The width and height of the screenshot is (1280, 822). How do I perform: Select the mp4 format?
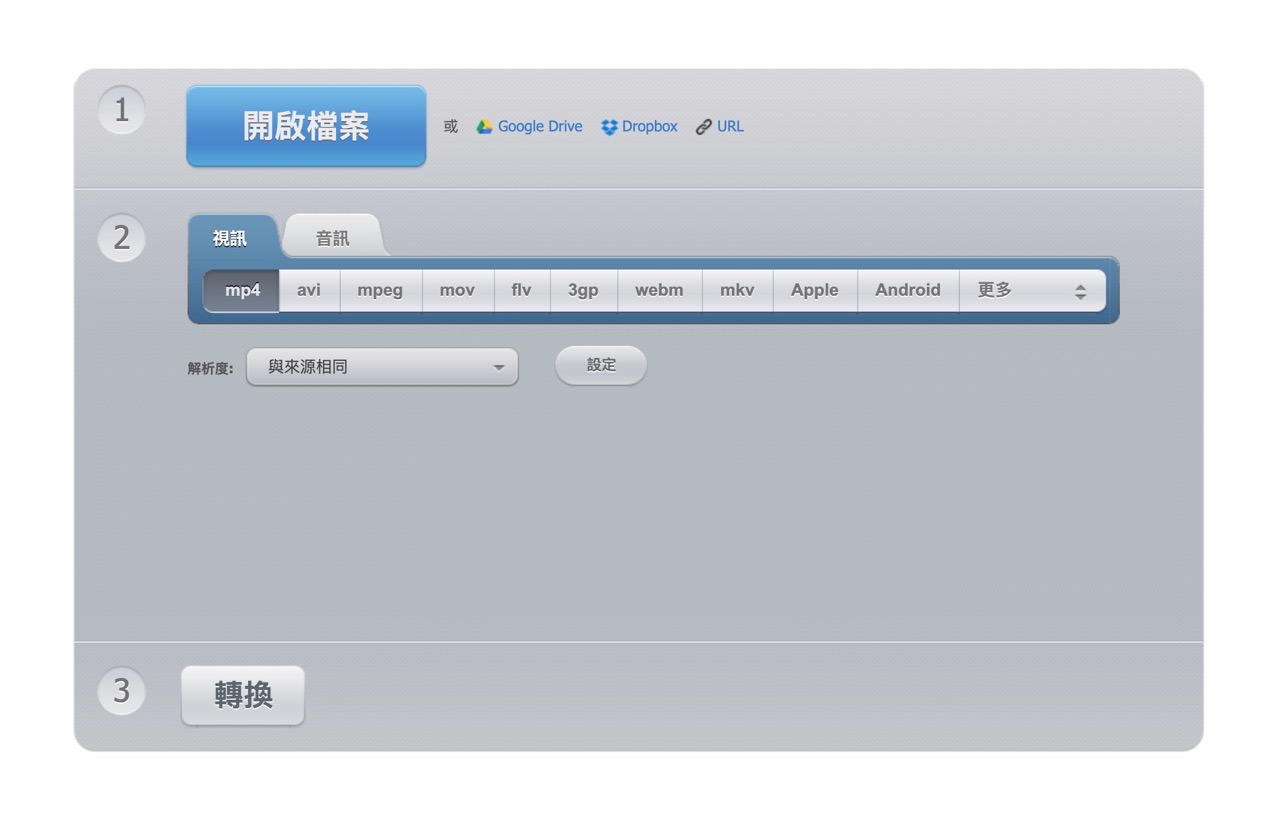[x=242, y=290]
